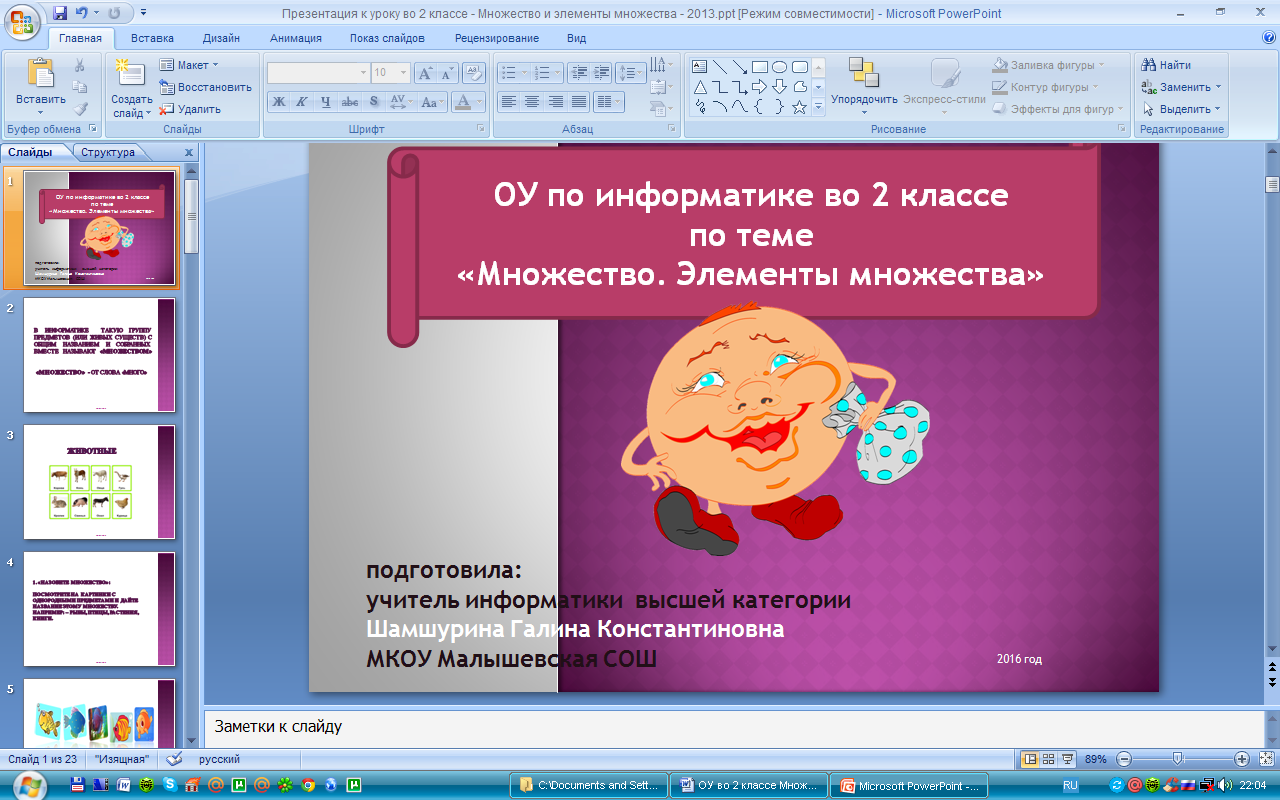Viewport: 1280px width, 800px height.
Task: Apply strikethrough (abc) formatting
Action: [350, 102]
